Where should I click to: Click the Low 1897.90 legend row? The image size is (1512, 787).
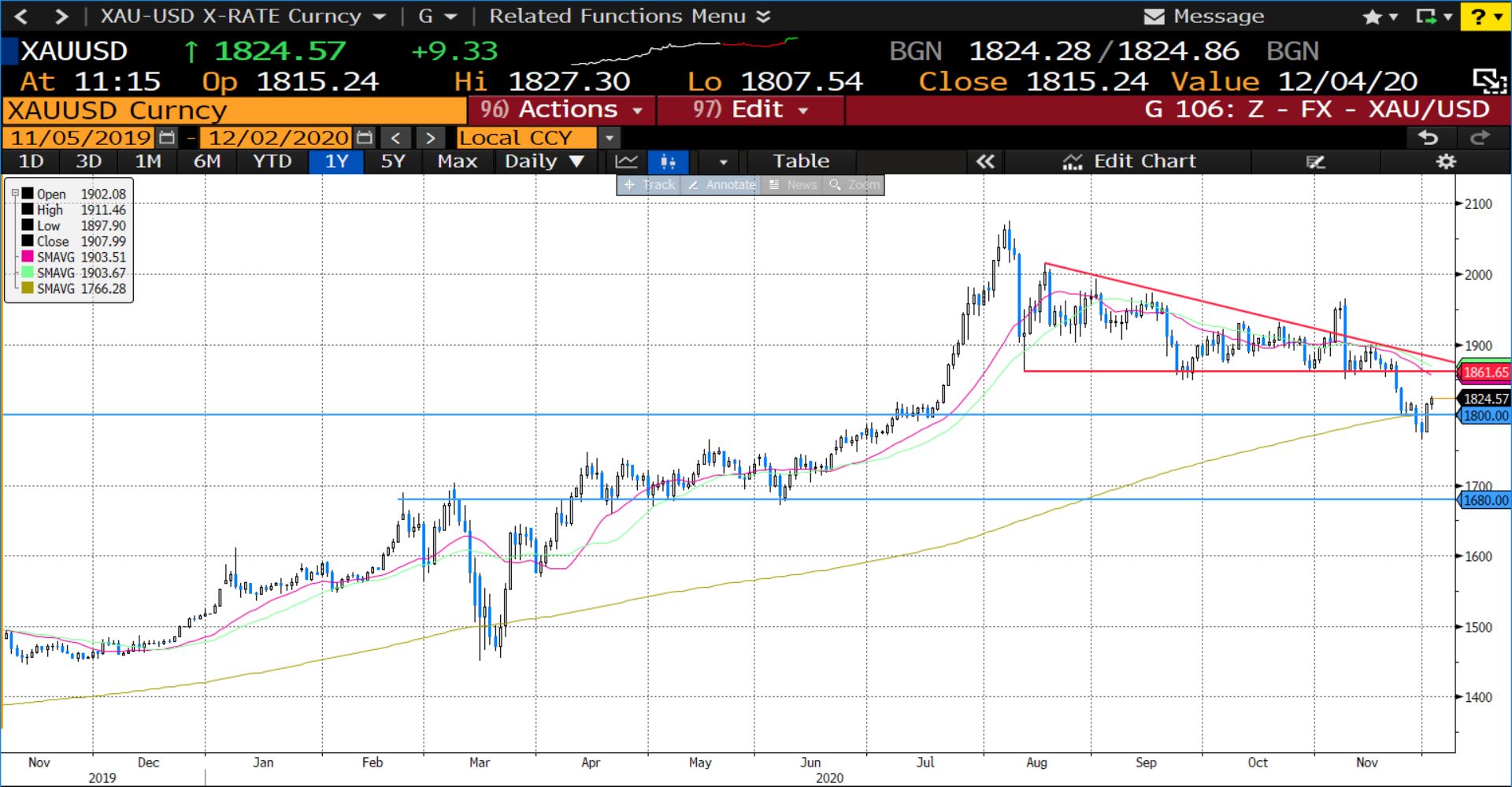74,225
